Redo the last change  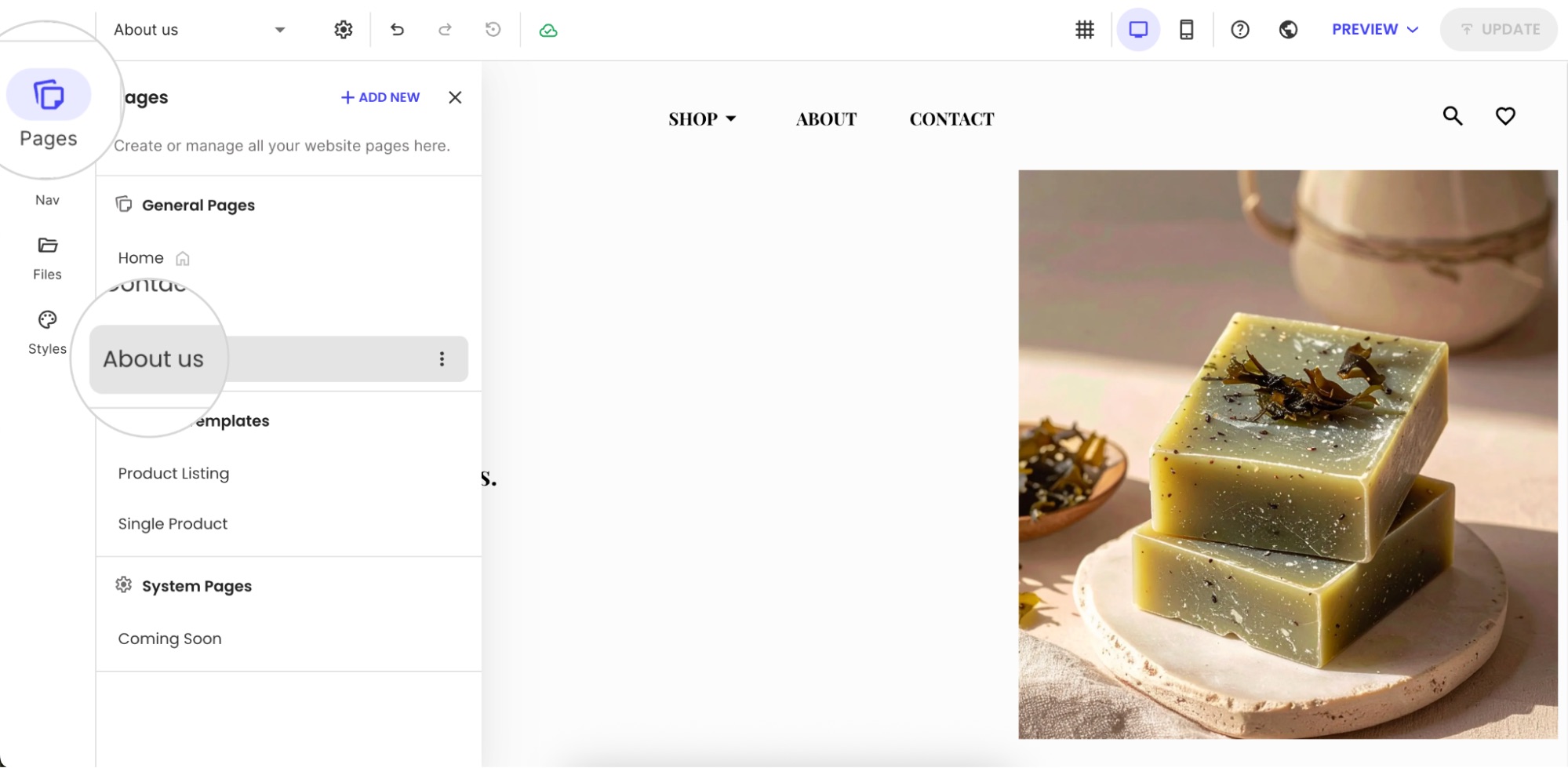point(445,30)
